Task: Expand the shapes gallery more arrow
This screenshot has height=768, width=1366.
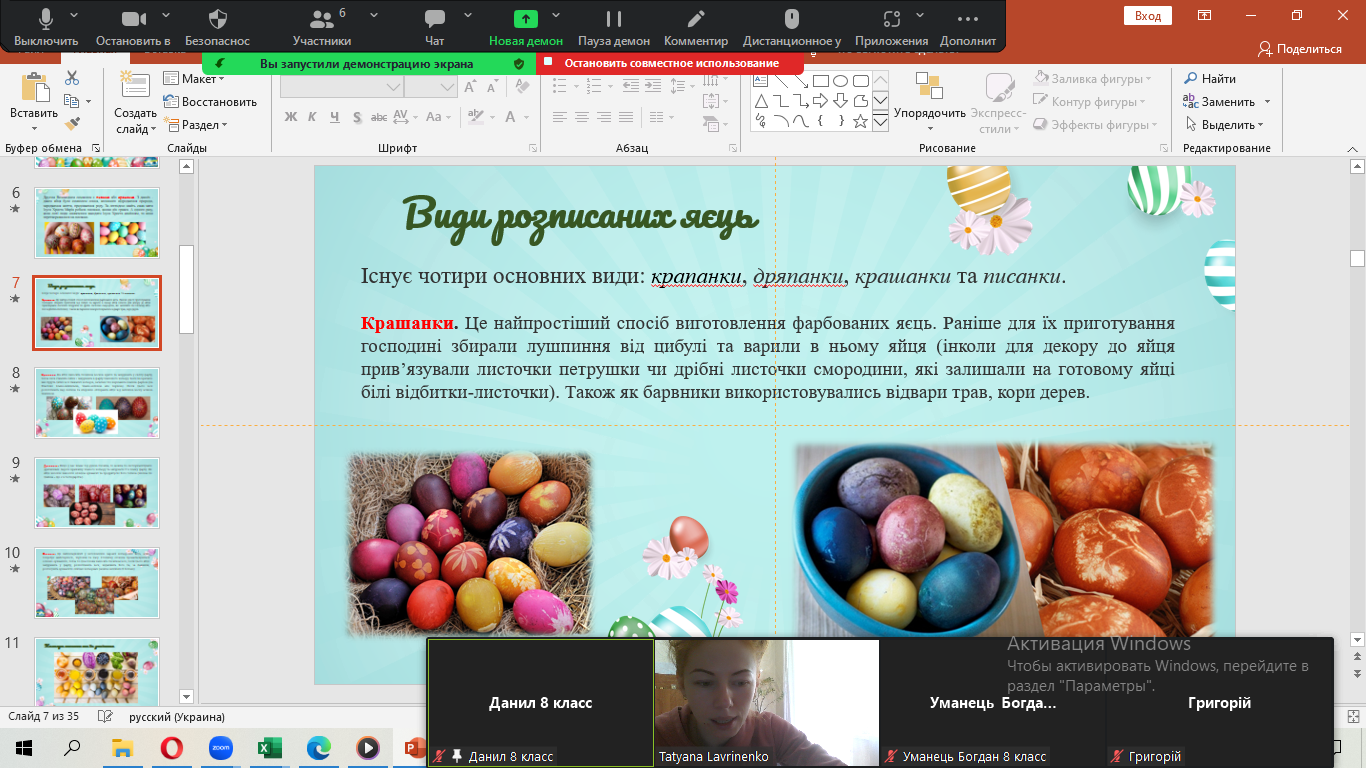Action: click(881, 122)
